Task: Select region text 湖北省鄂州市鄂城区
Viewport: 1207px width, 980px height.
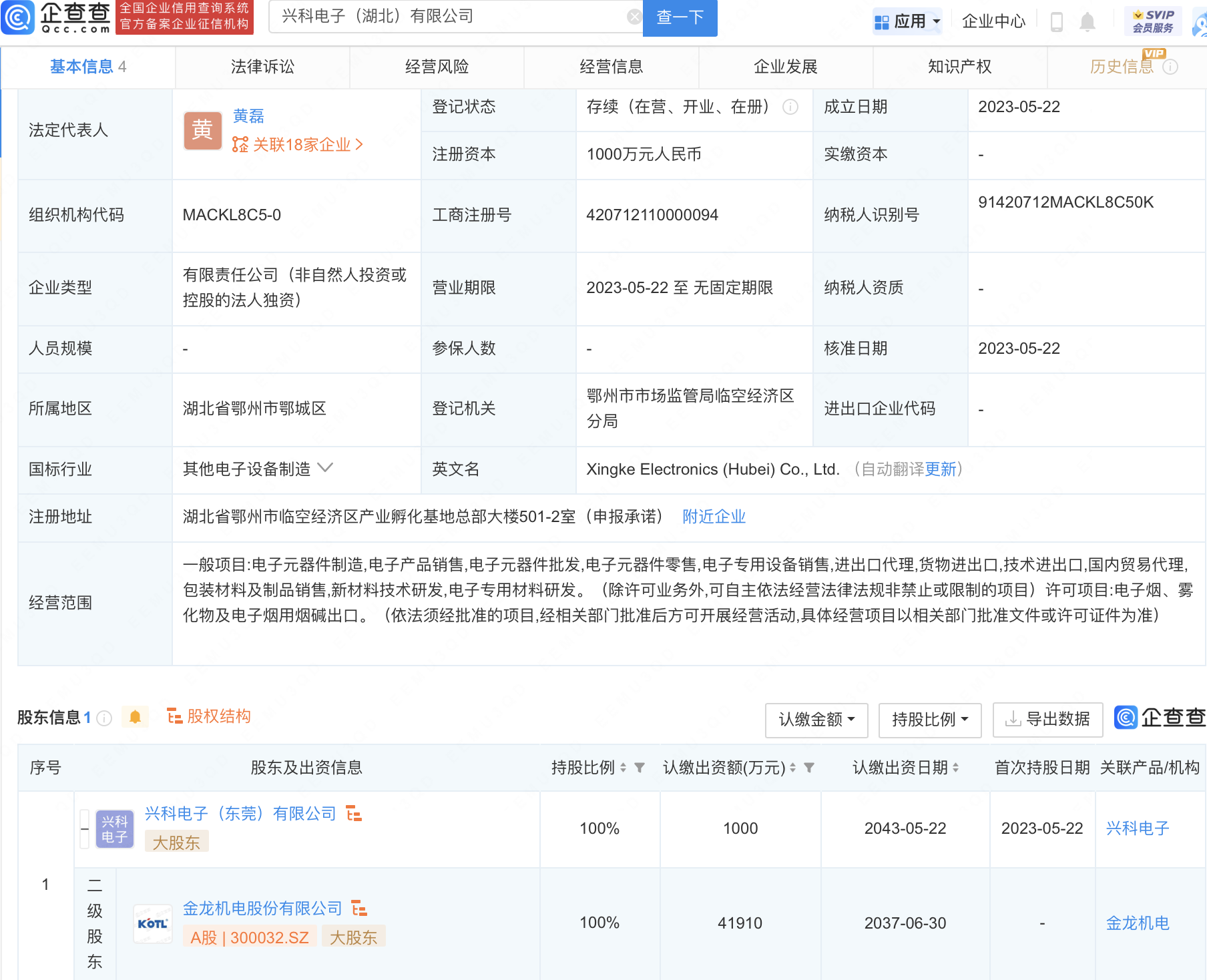Action: tap(254, 409)
